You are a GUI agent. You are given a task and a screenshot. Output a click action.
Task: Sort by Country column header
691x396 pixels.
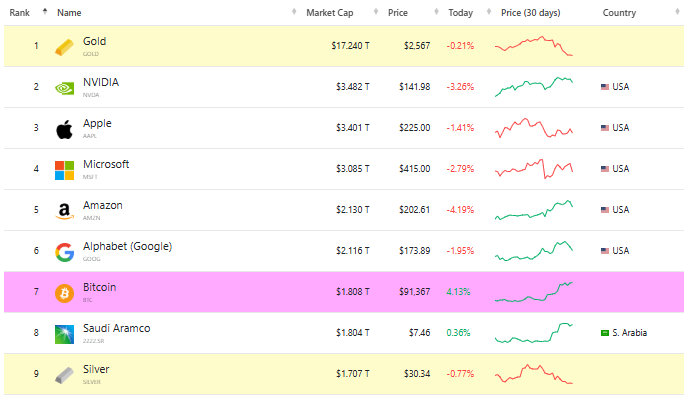point(619,13)
